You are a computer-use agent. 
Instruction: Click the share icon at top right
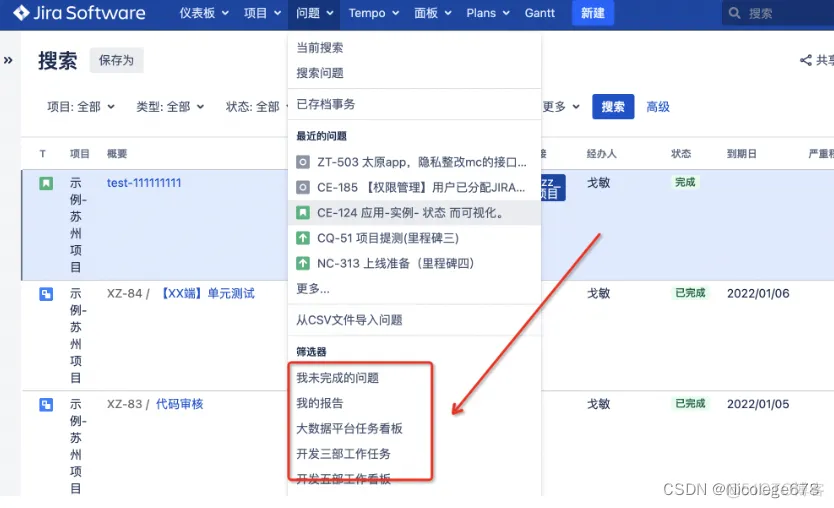806,60
